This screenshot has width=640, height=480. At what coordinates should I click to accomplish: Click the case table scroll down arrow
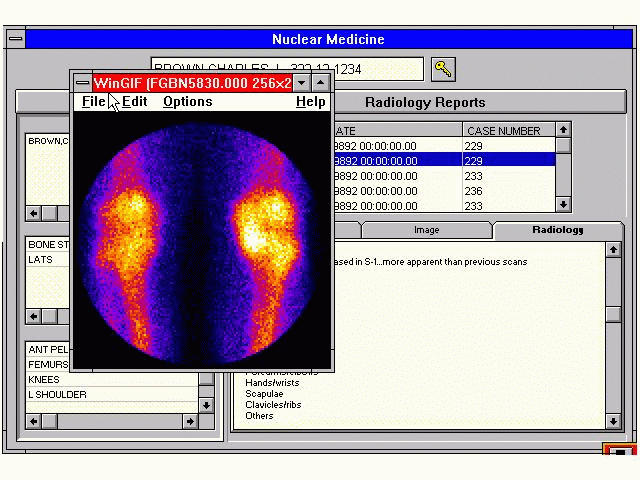click(563, 204)
